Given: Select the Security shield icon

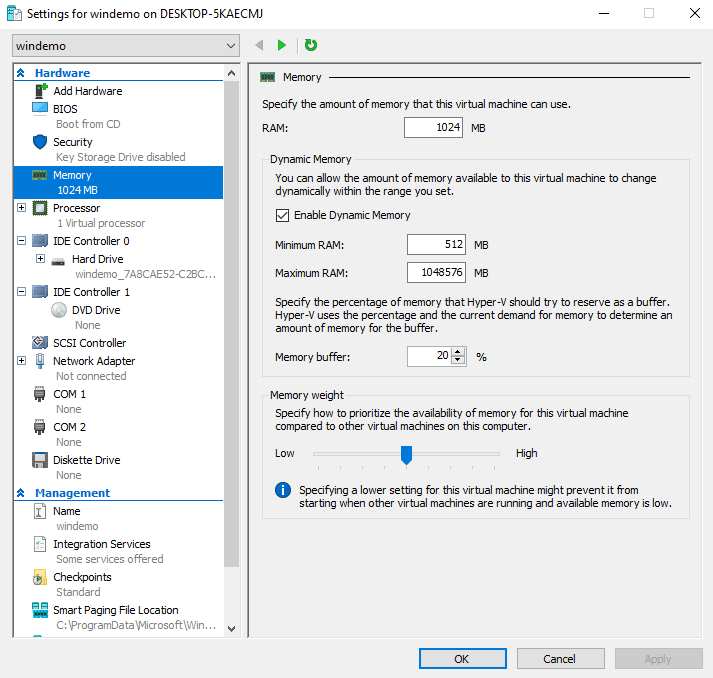Looking at the screenshot, I should tap(40, 142).
